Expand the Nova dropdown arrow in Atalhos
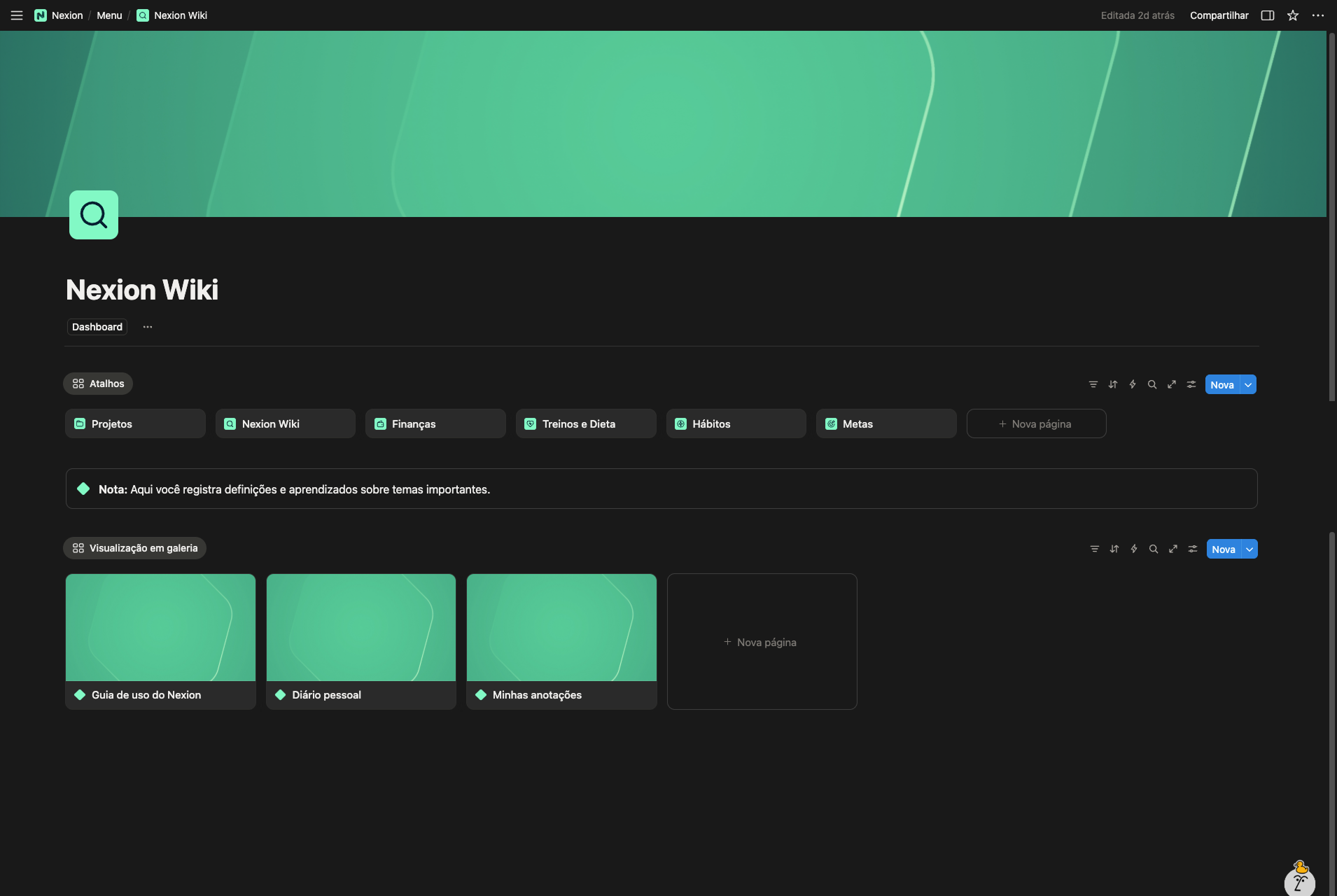The image size is (1337, 896). (x=1248, y=384)
